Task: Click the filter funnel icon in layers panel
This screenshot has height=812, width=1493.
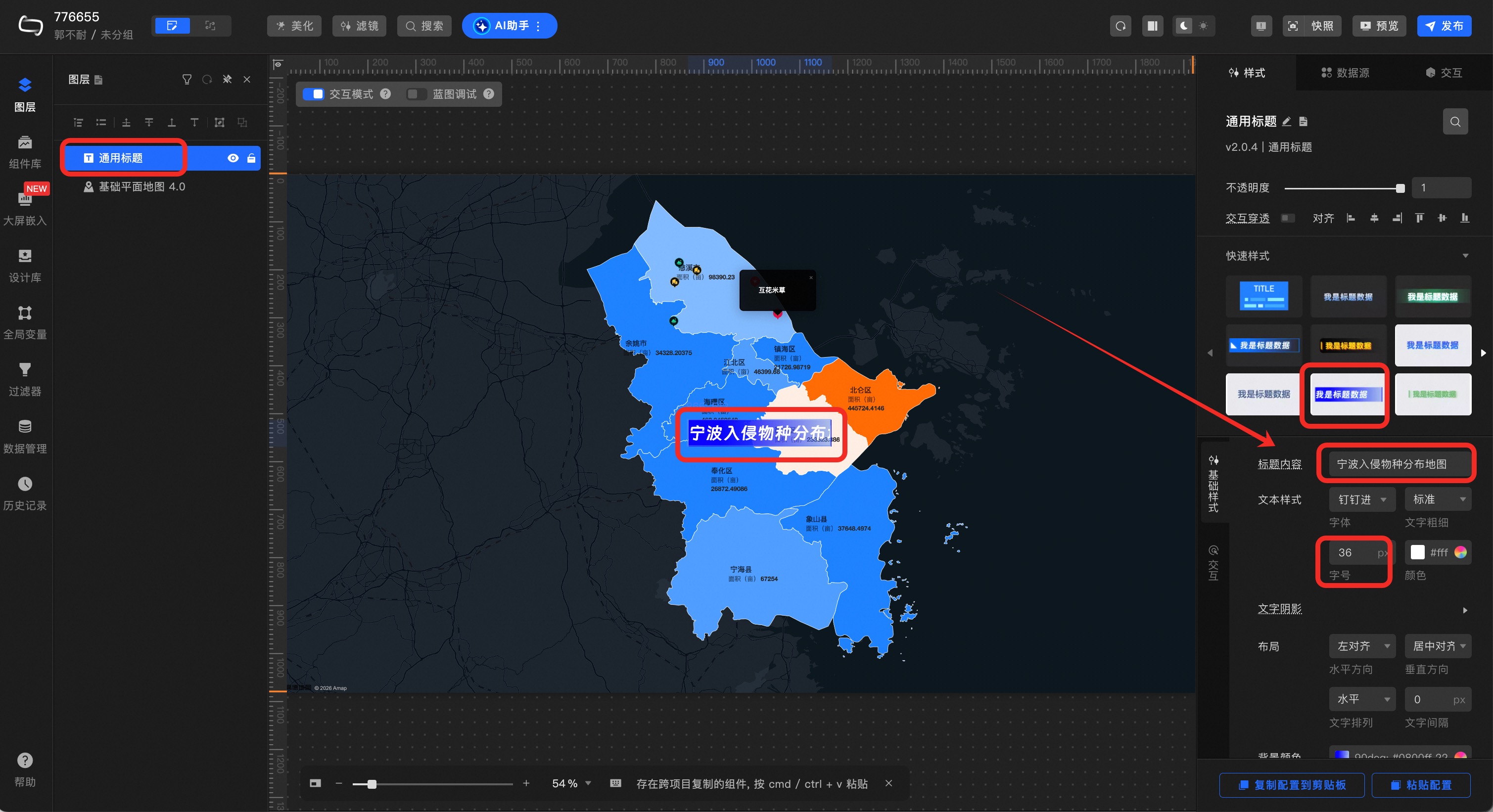Action: point(187,79)
